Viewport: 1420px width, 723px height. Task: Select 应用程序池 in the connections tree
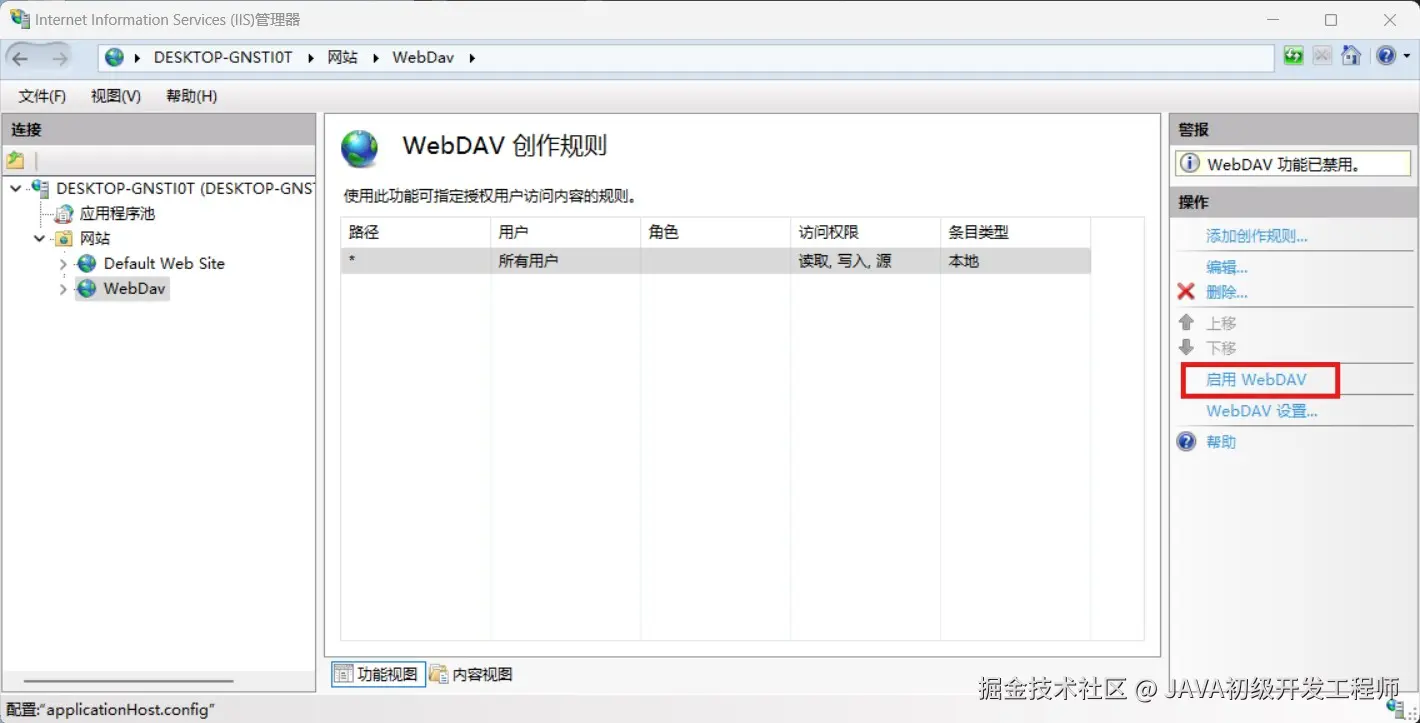point(118,213)
